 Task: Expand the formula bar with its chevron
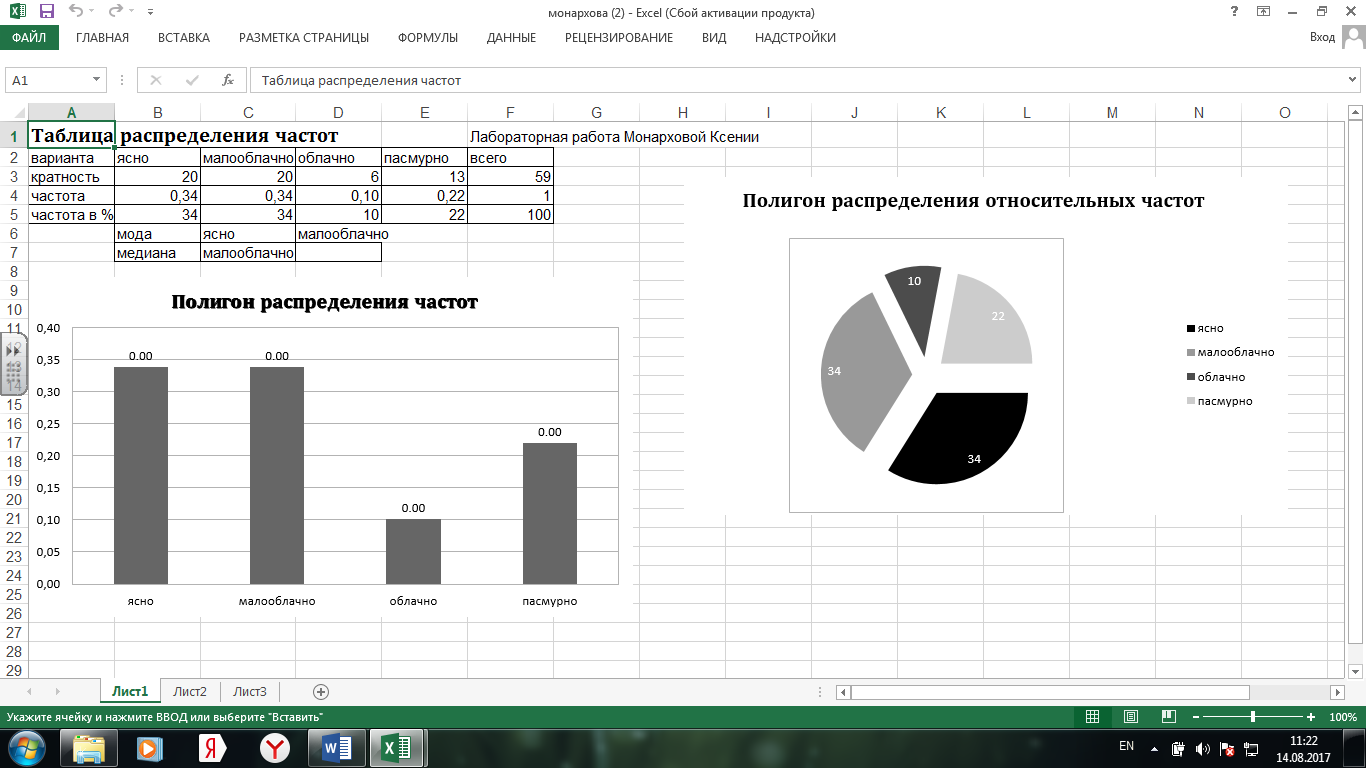tap(1353, 80)
